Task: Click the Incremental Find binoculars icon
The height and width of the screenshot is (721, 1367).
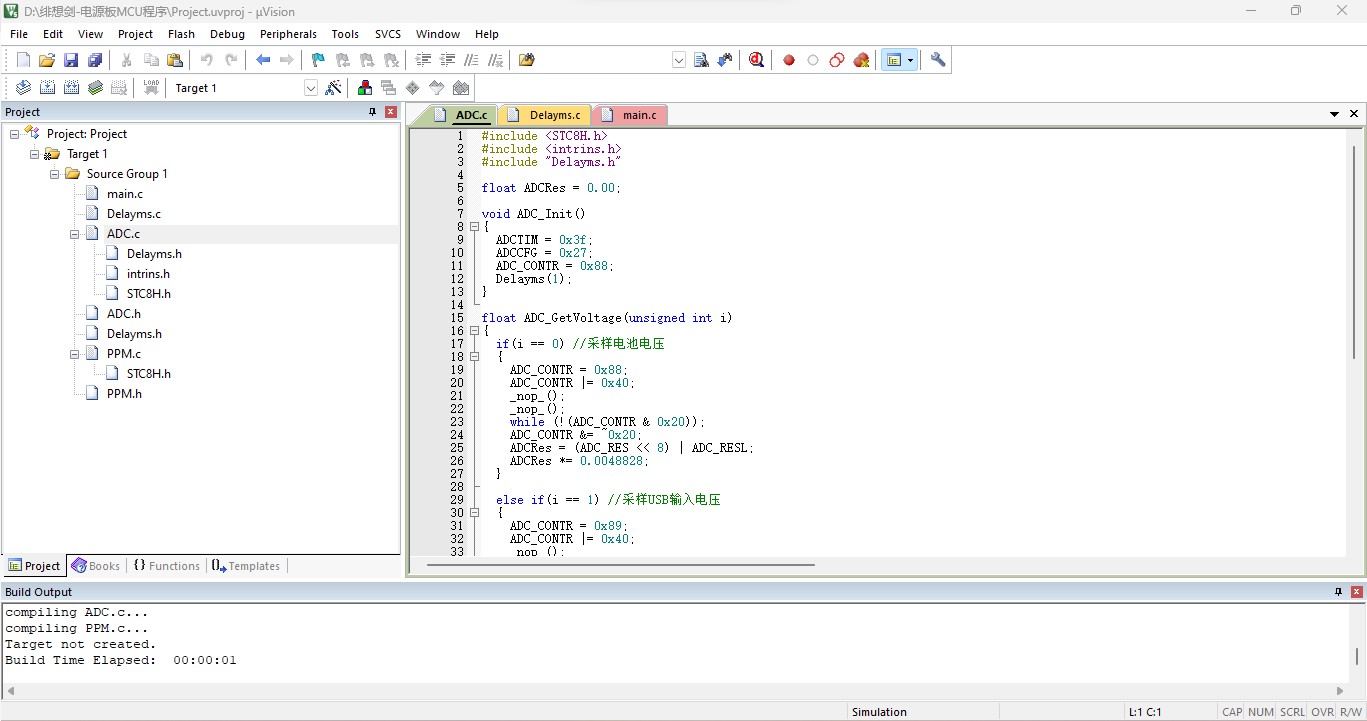Action: coord(725,60)
